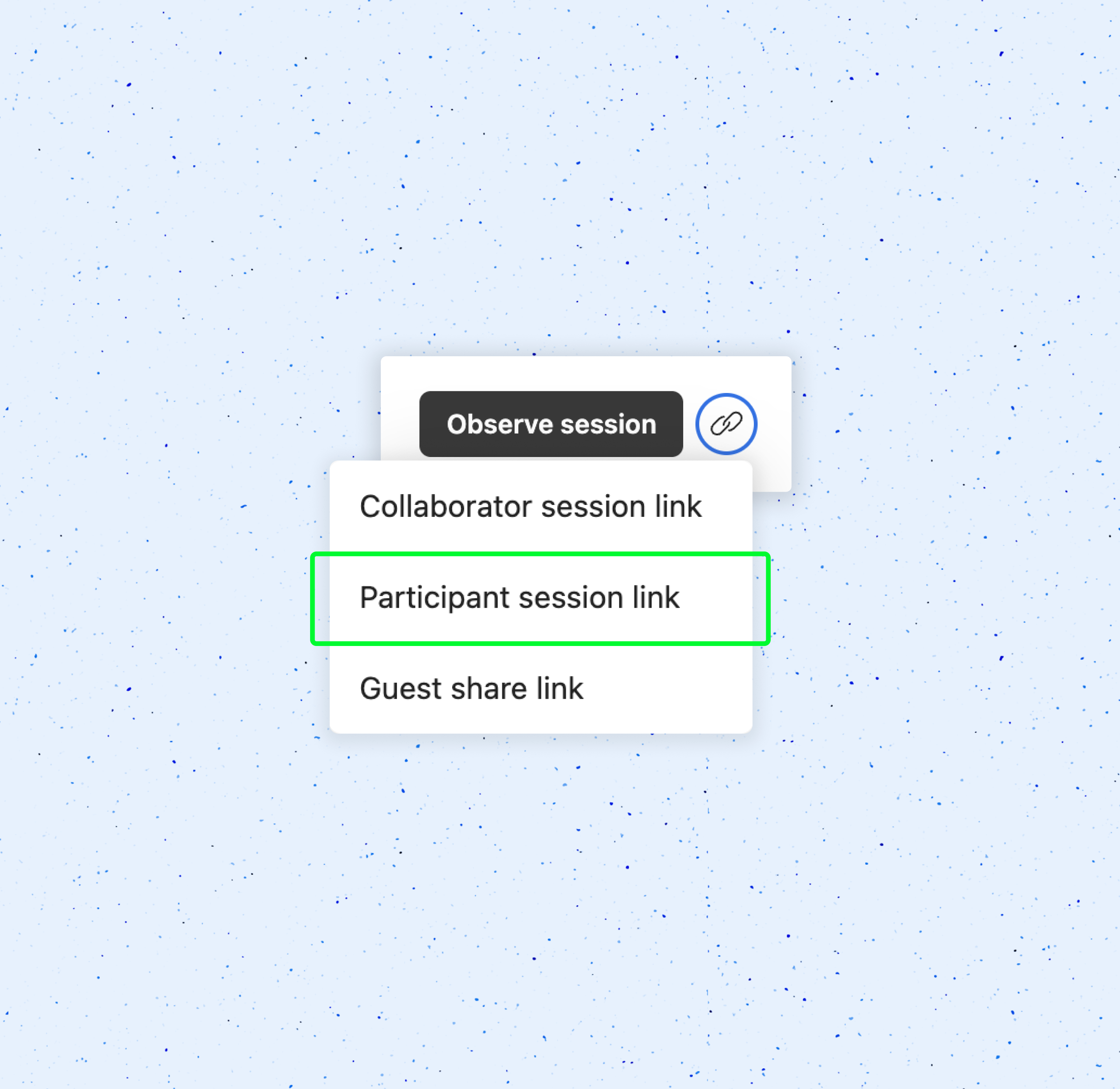Choose Participant session link menu entry

pos(540,598)
